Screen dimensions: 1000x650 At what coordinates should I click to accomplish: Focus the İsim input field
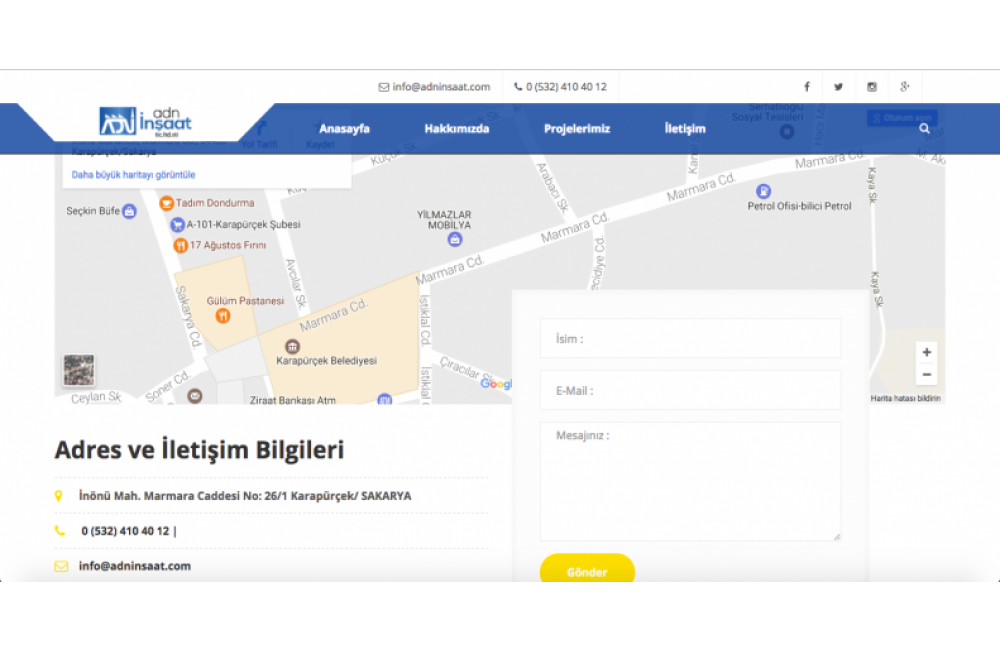pyautogui.click(x=690, y=339)
